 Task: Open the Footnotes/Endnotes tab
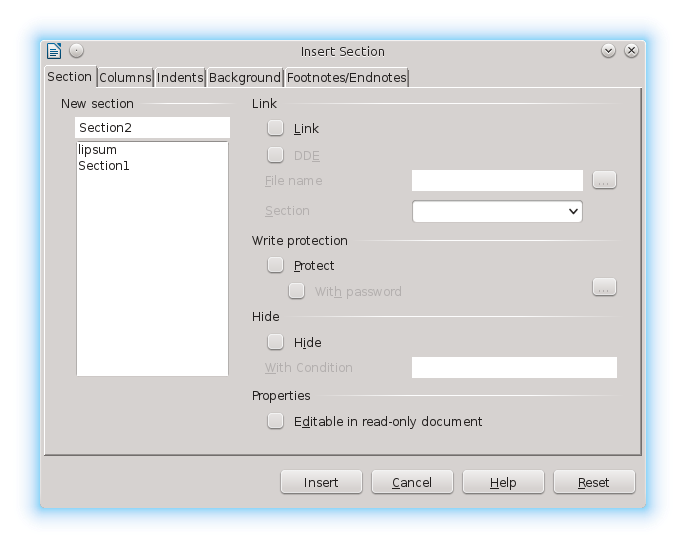click(x=346, y=77)
